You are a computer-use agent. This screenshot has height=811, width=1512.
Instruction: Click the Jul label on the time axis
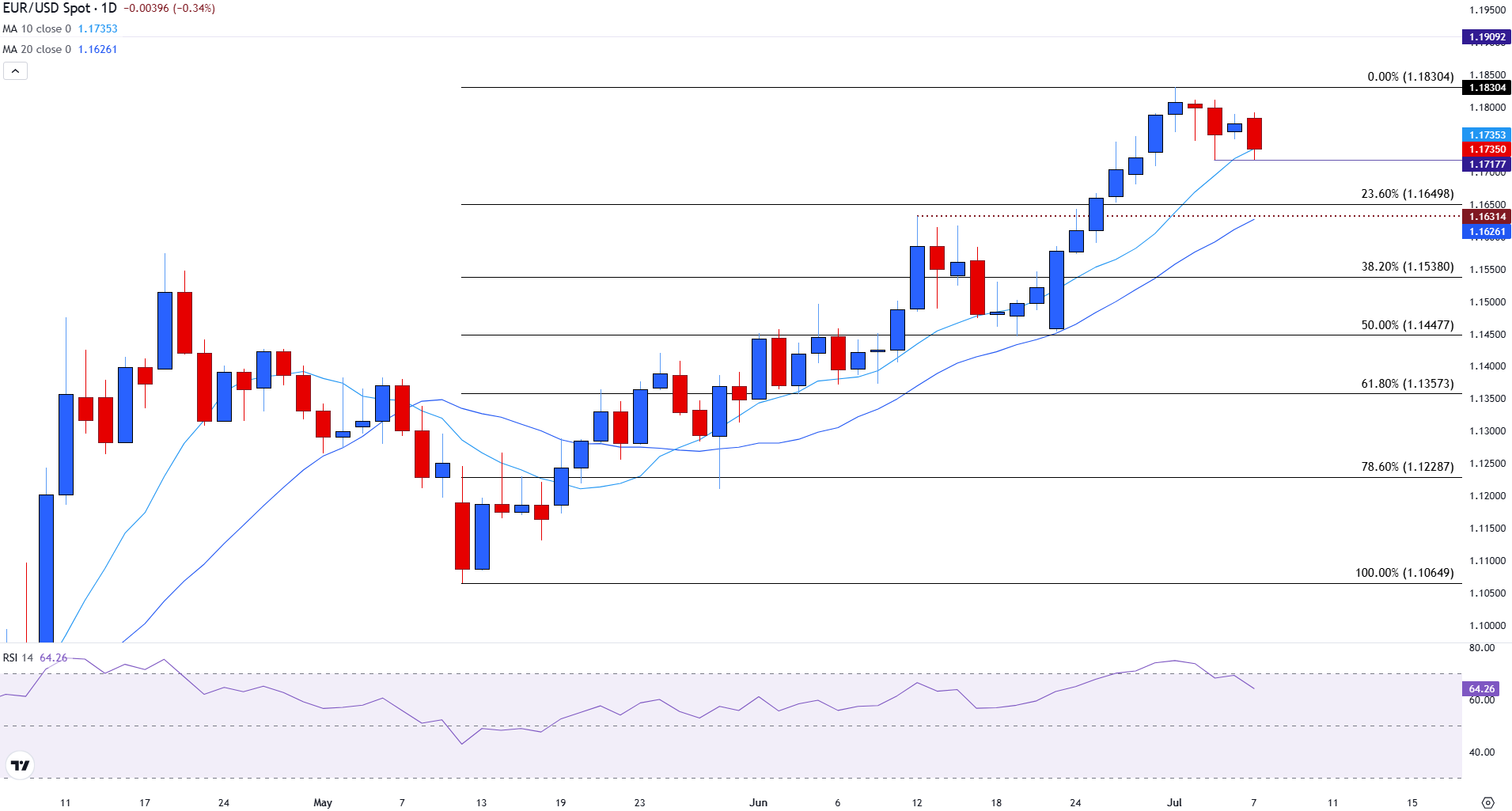pyautogui.click(x=1174, y=802)
